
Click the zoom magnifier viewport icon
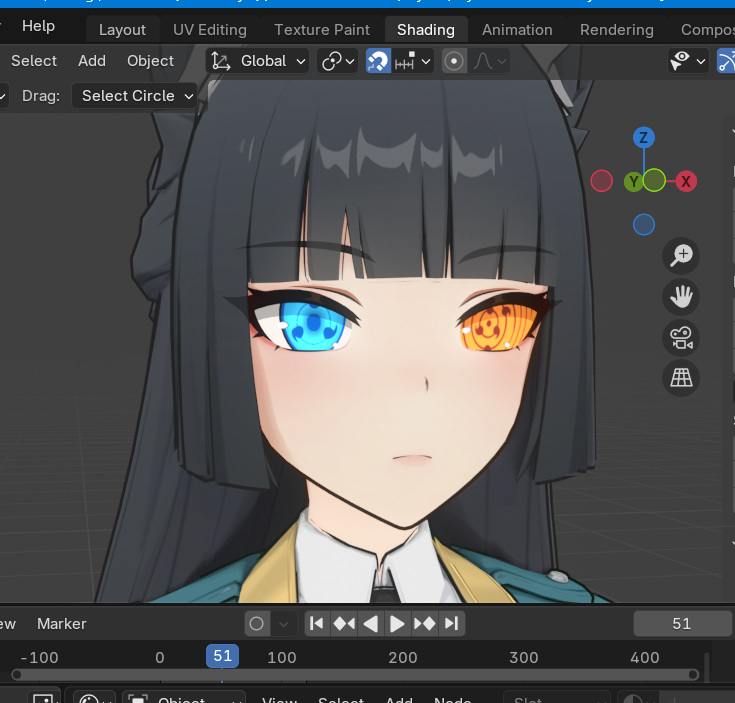click(x=681, y=256)
